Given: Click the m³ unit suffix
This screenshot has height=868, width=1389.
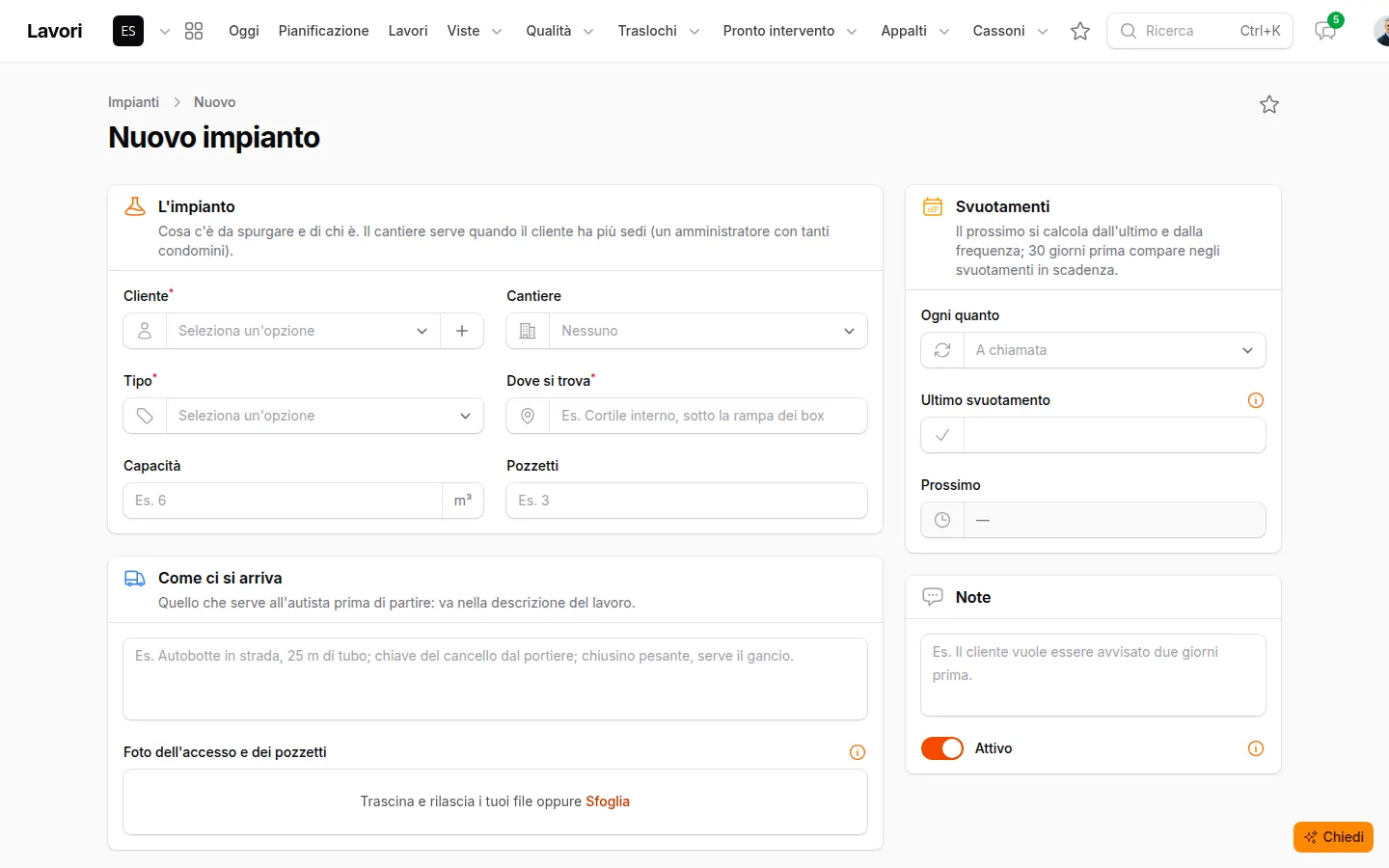Looking at the screenshot, I should [x=463, y=501].
